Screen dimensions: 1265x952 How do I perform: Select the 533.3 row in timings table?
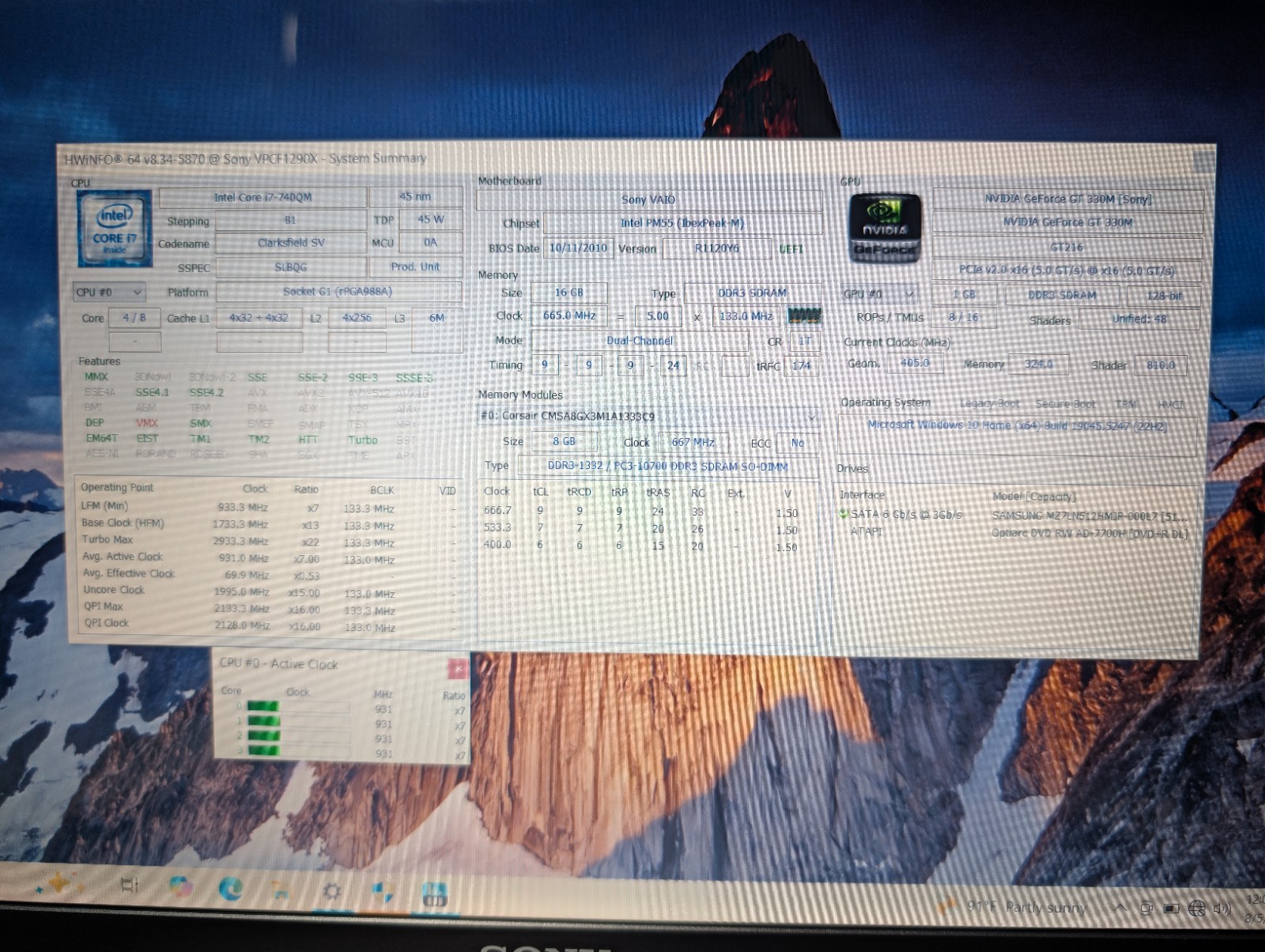(x=641, y=529)
